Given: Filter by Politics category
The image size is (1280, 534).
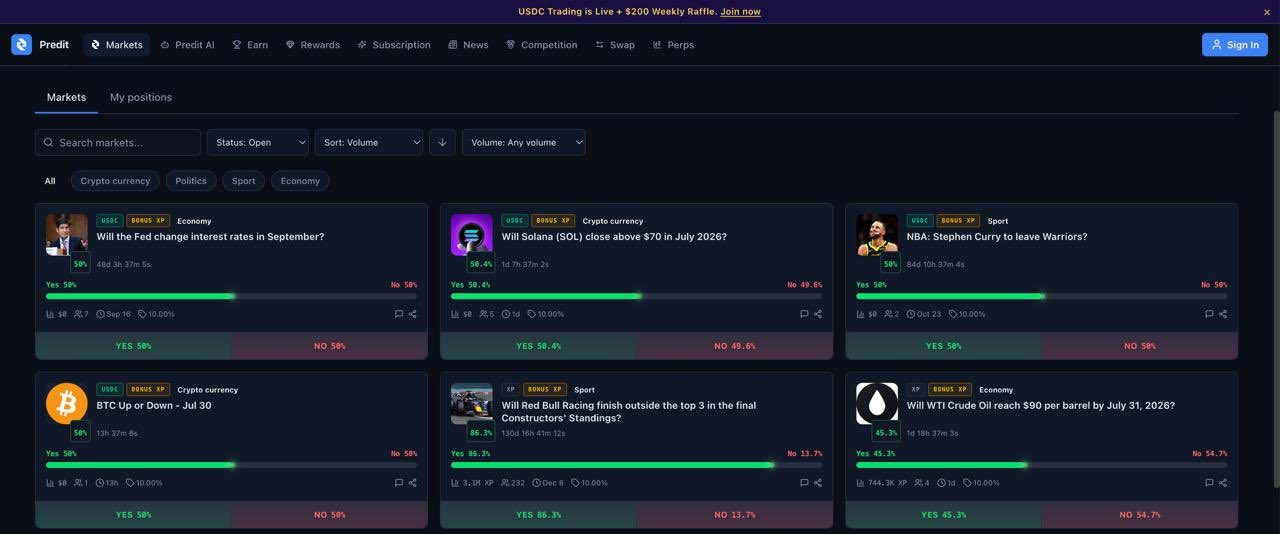Looking at the screenshot, I should 191,181.
